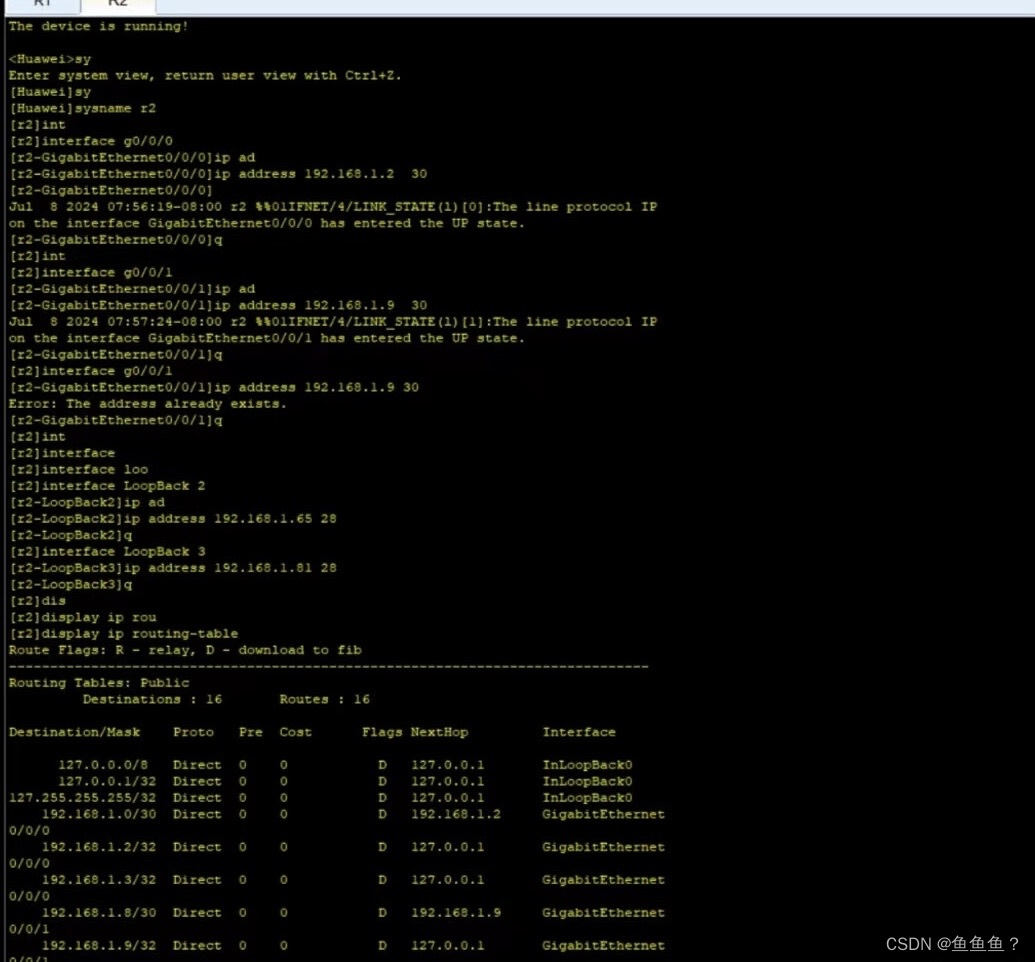Click the 'Destinations : 16' value
This screenshot has height=962, width=1035.
click(x=152, y=700)
